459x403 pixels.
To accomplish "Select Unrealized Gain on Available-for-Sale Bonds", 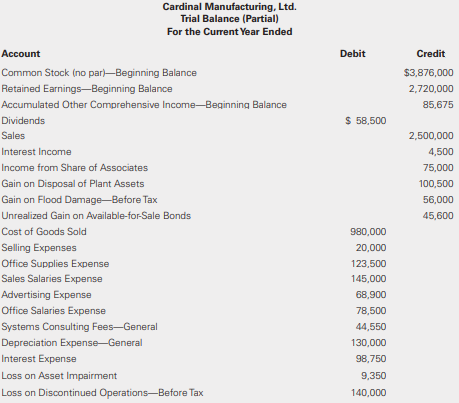I will tap(96, 216).
